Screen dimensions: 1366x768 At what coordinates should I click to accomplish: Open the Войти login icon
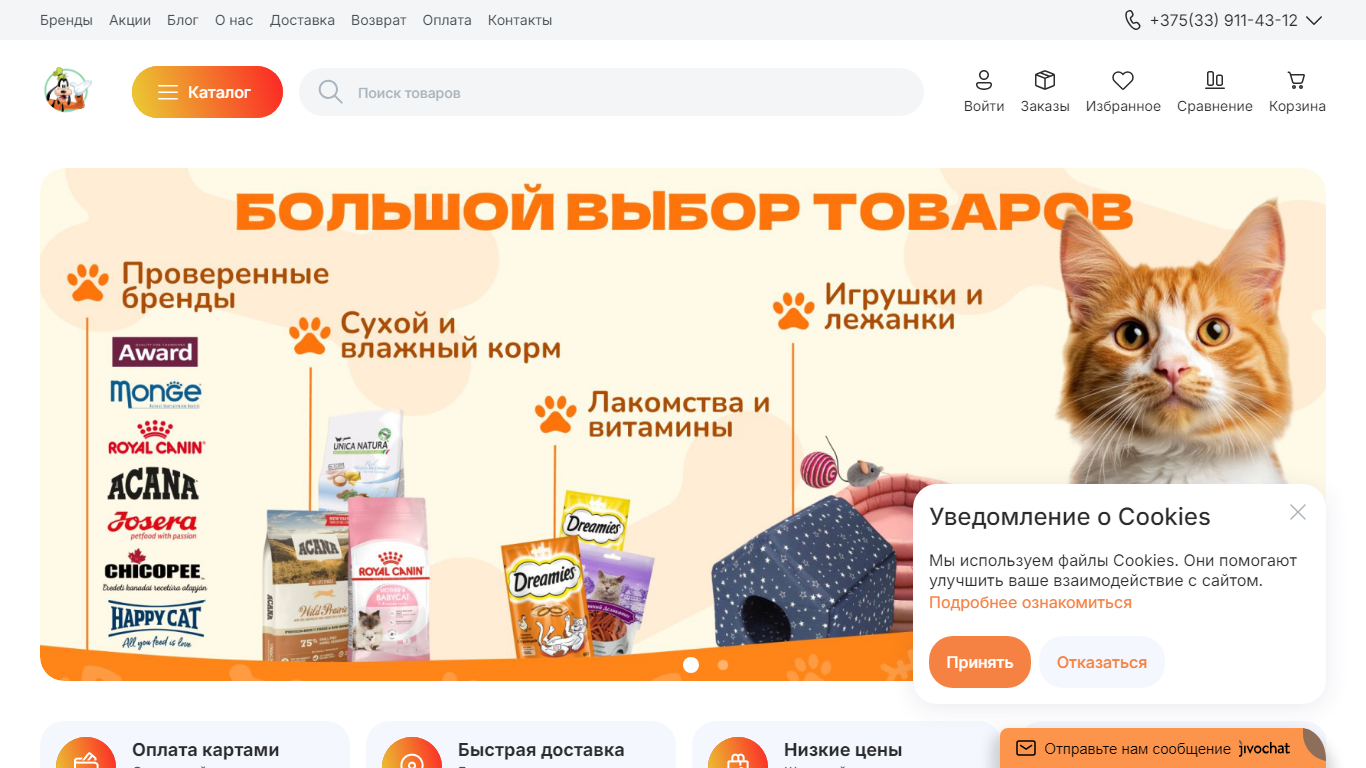[x=984, y=80]
